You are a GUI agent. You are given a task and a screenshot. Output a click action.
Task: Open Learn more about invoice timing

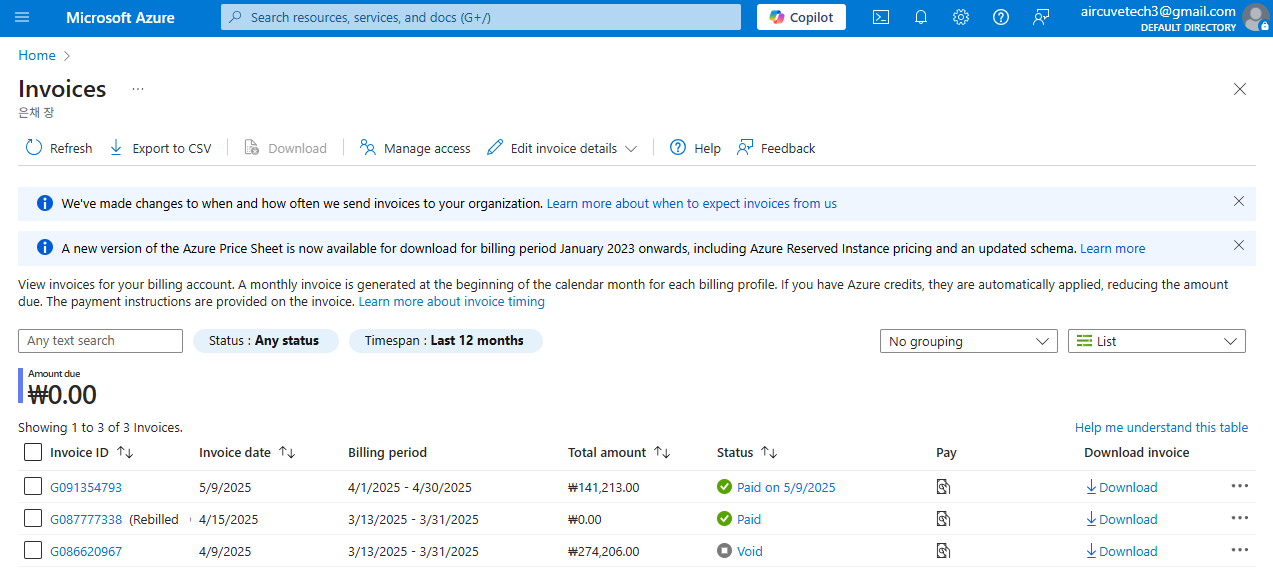click(x=452, y=301)
